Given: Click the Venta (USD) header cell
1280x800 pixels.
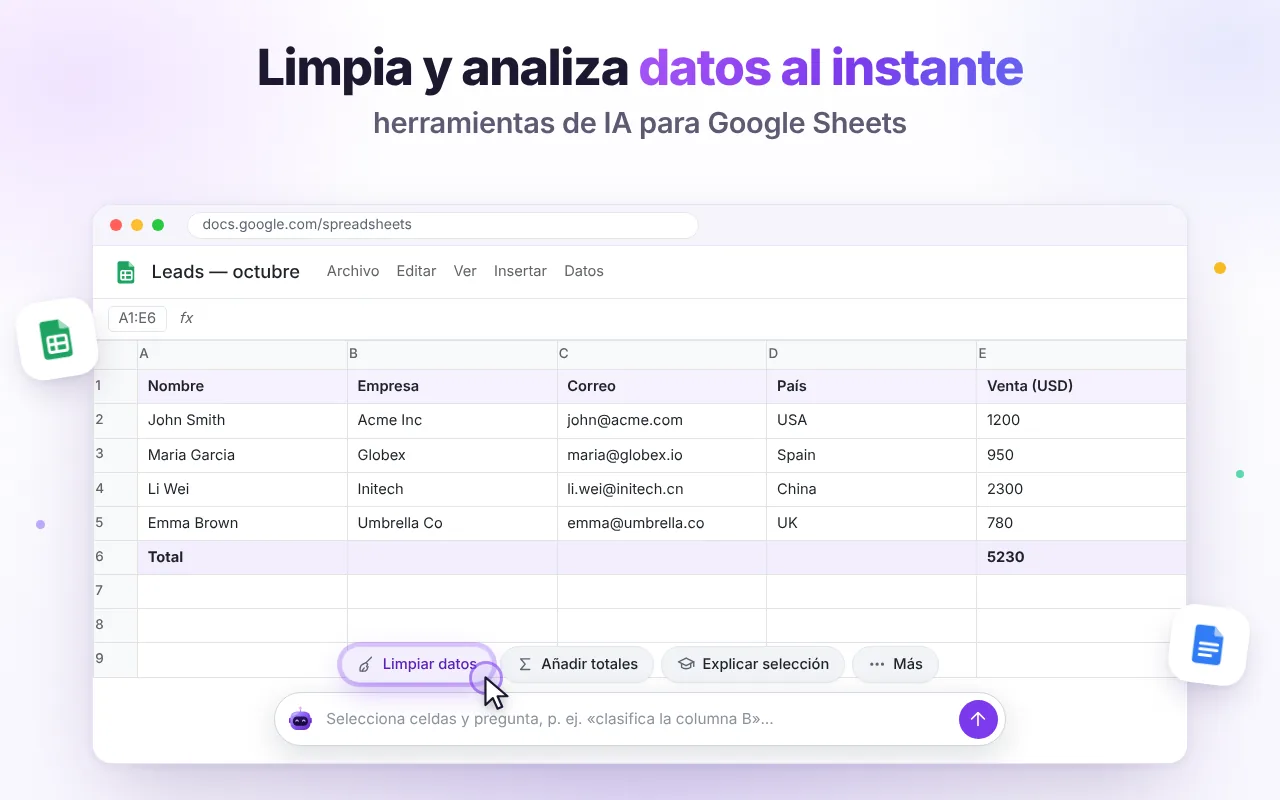Looking at the screenshot, I should [1082, 386].
